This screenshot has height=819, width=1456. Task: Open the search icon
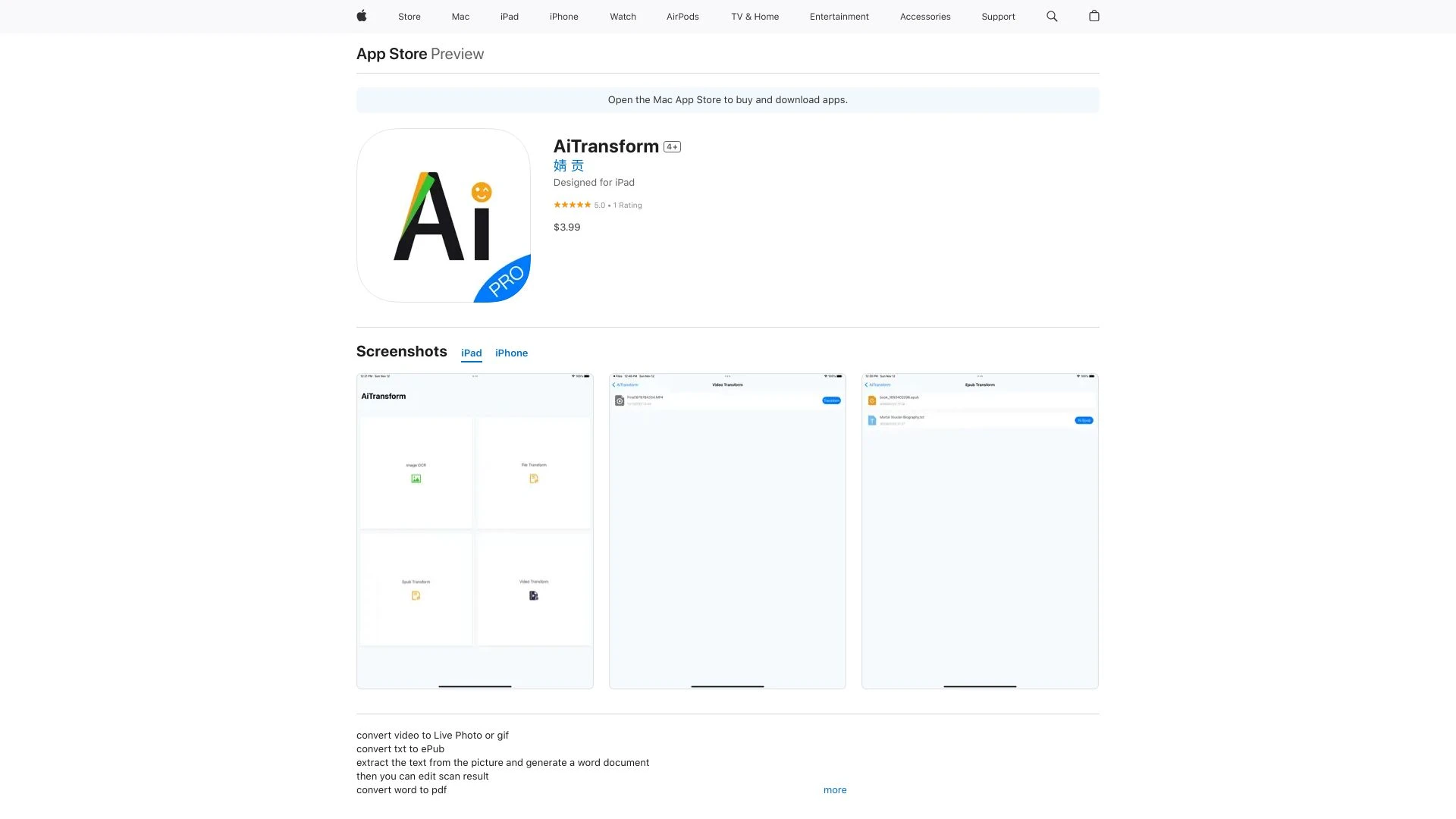click(x=1052, y=16)
